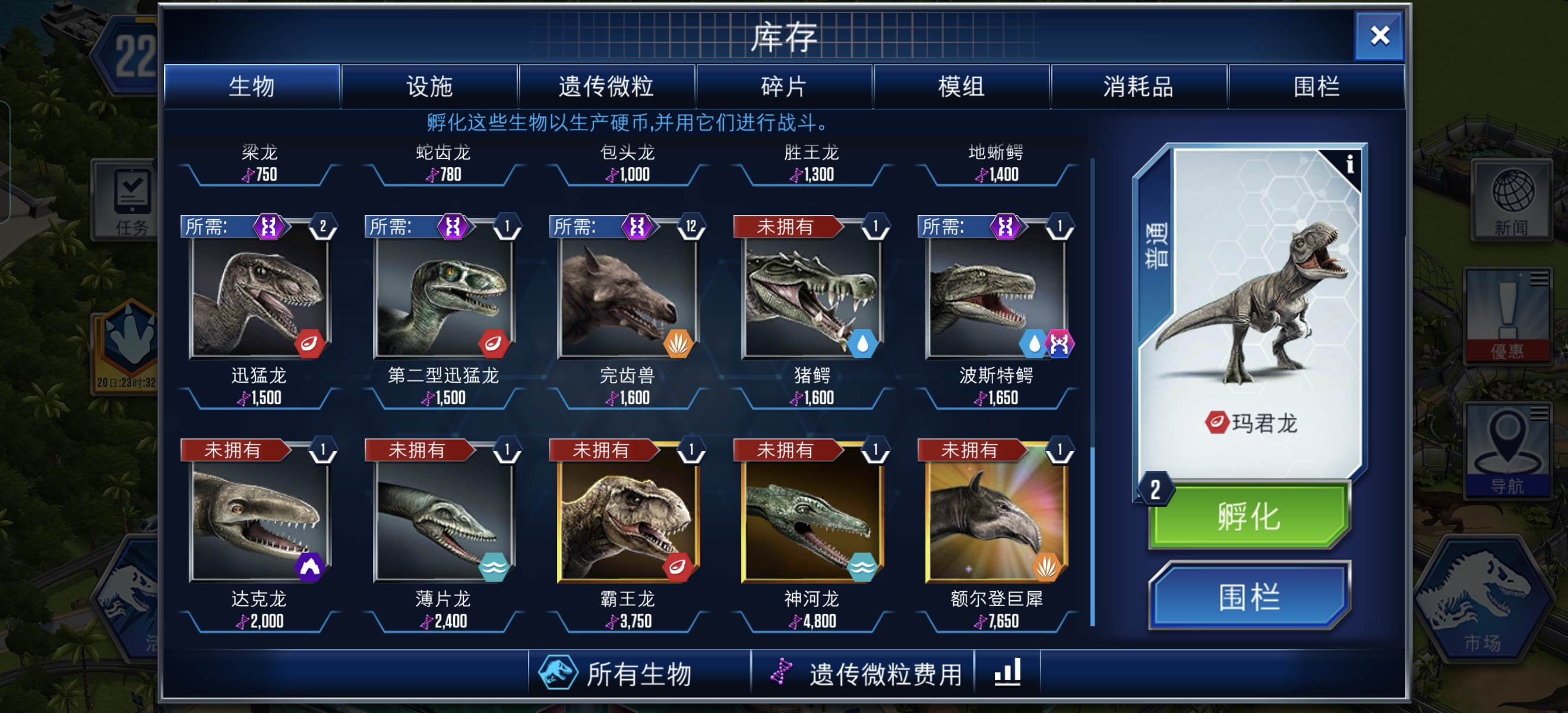This screenshot has width=1568, height=713.
Task: Click the green 孵化 hatch button
Action: (x=1249, y=516)
